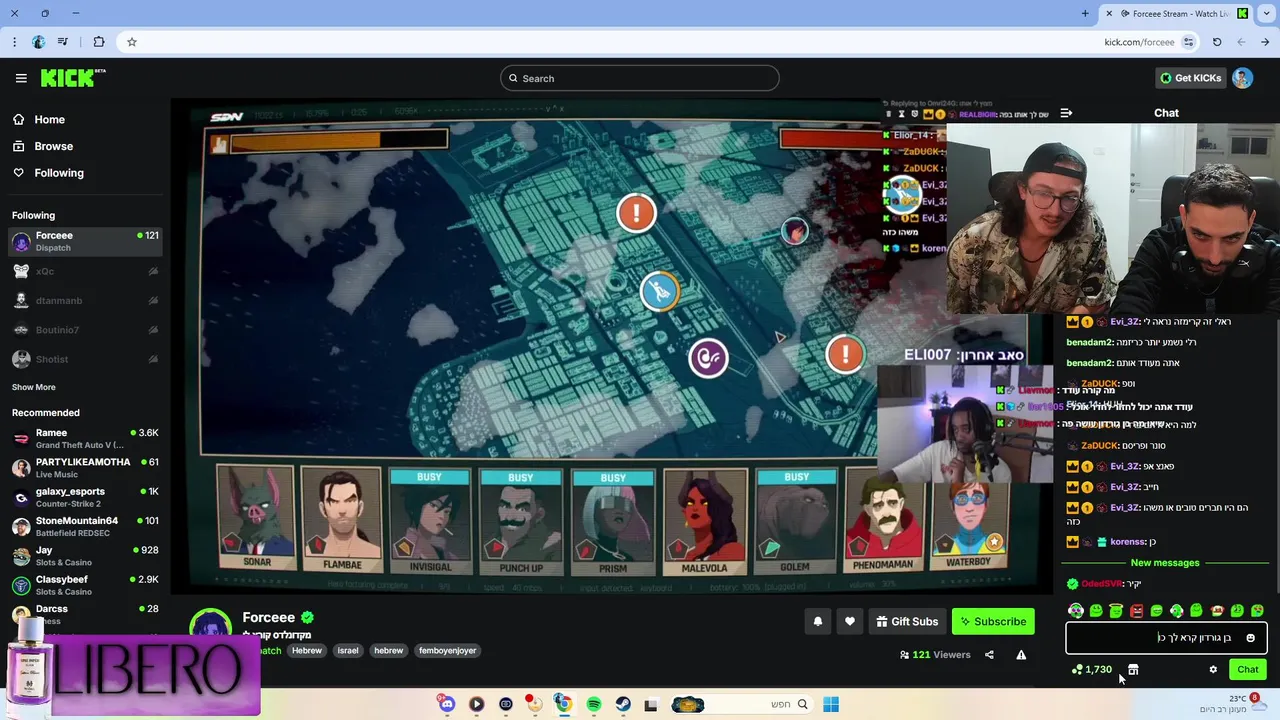Open the Windows Start menu
Image resolution: width=1280 pixels, height=720 pixels.
pyautogui.click(x=831, y=704)
